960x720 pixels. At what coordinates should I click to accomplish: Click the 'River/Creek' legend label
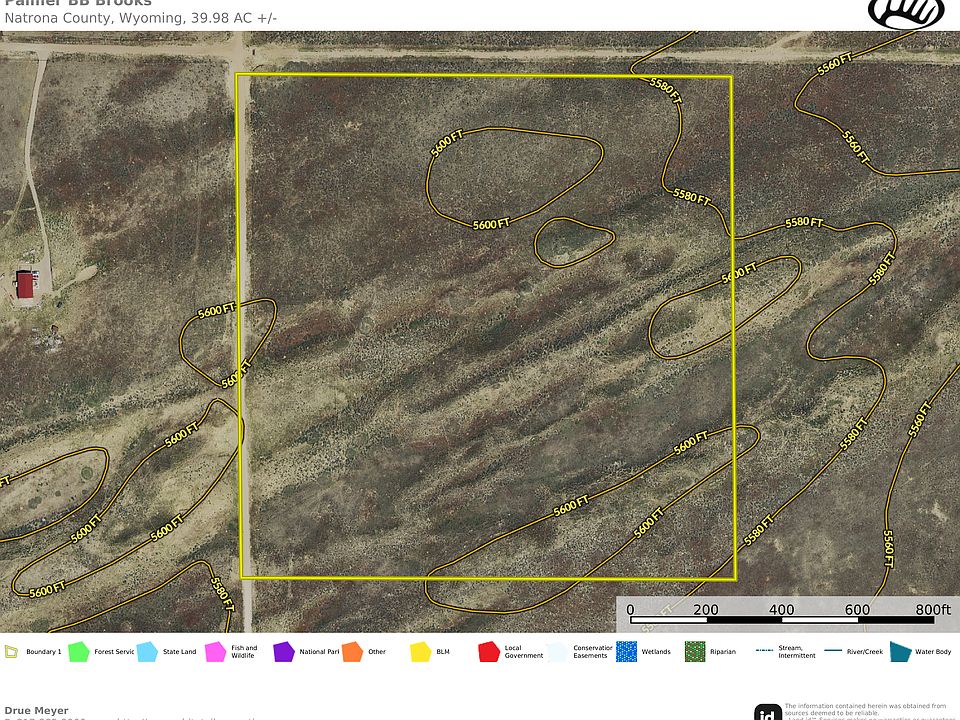864,651
